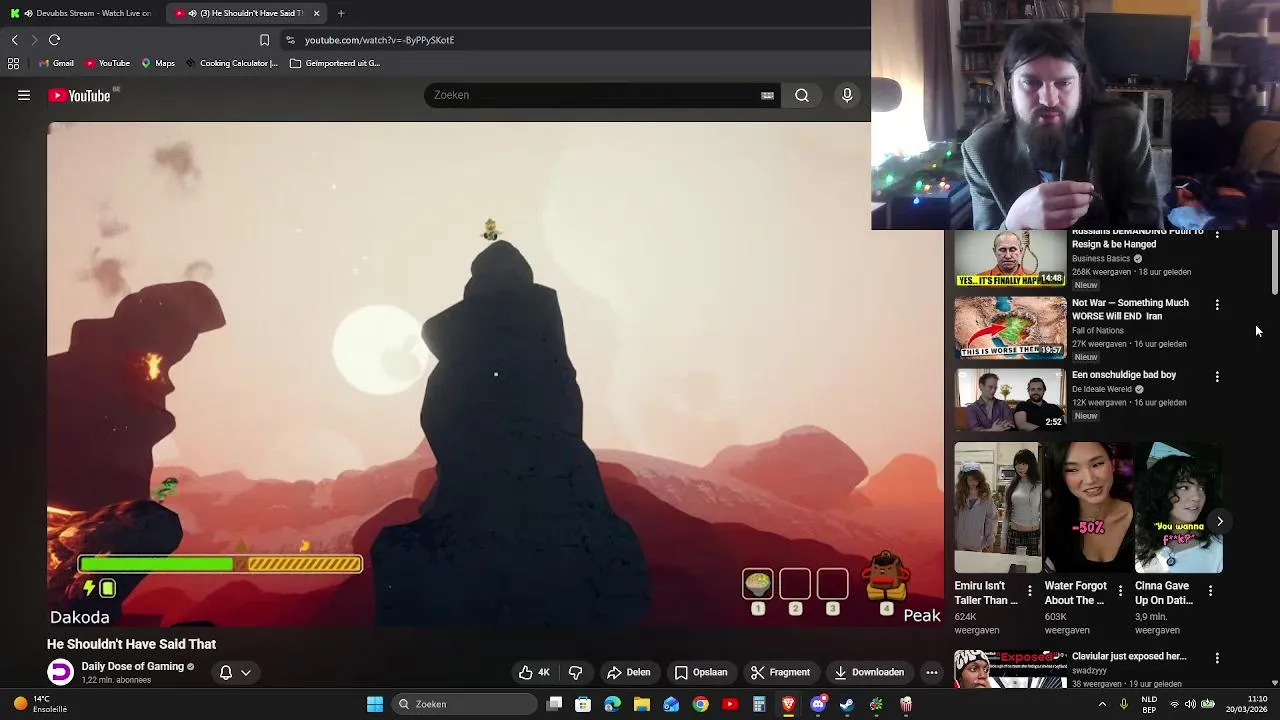
Task: Open the Emiru Isn't Taller Than short
Action: click(x=997, y=508)
